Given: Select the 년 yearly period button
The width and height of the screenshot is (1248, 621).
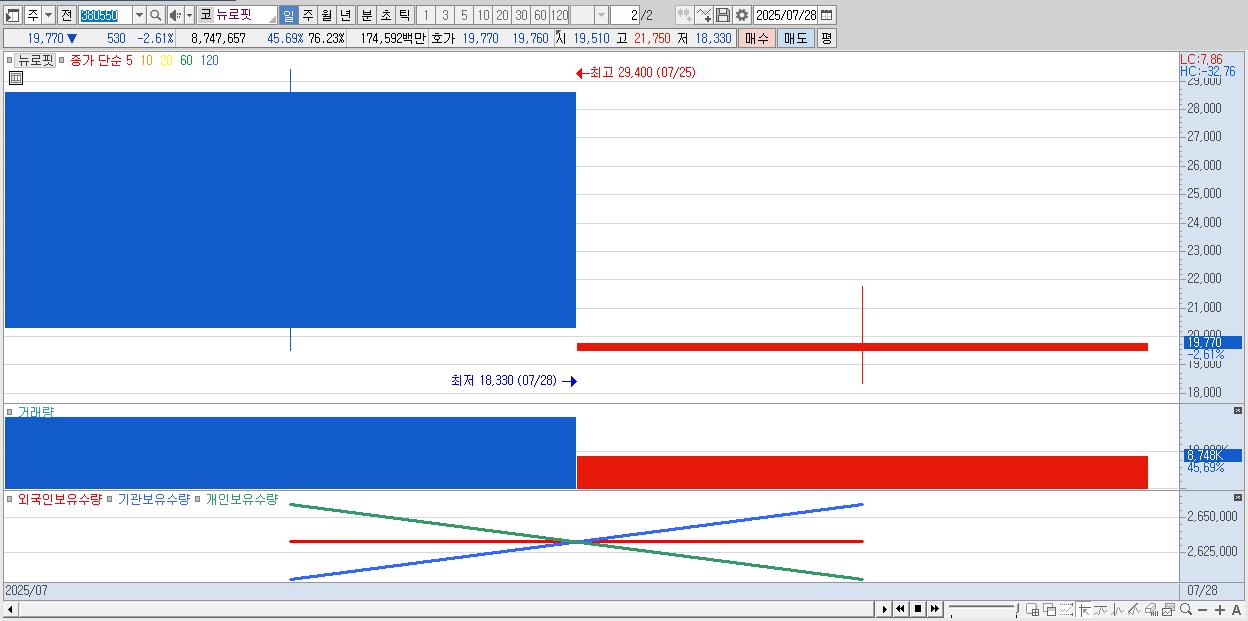Looking at the screenshot, I should click(345, 15).
